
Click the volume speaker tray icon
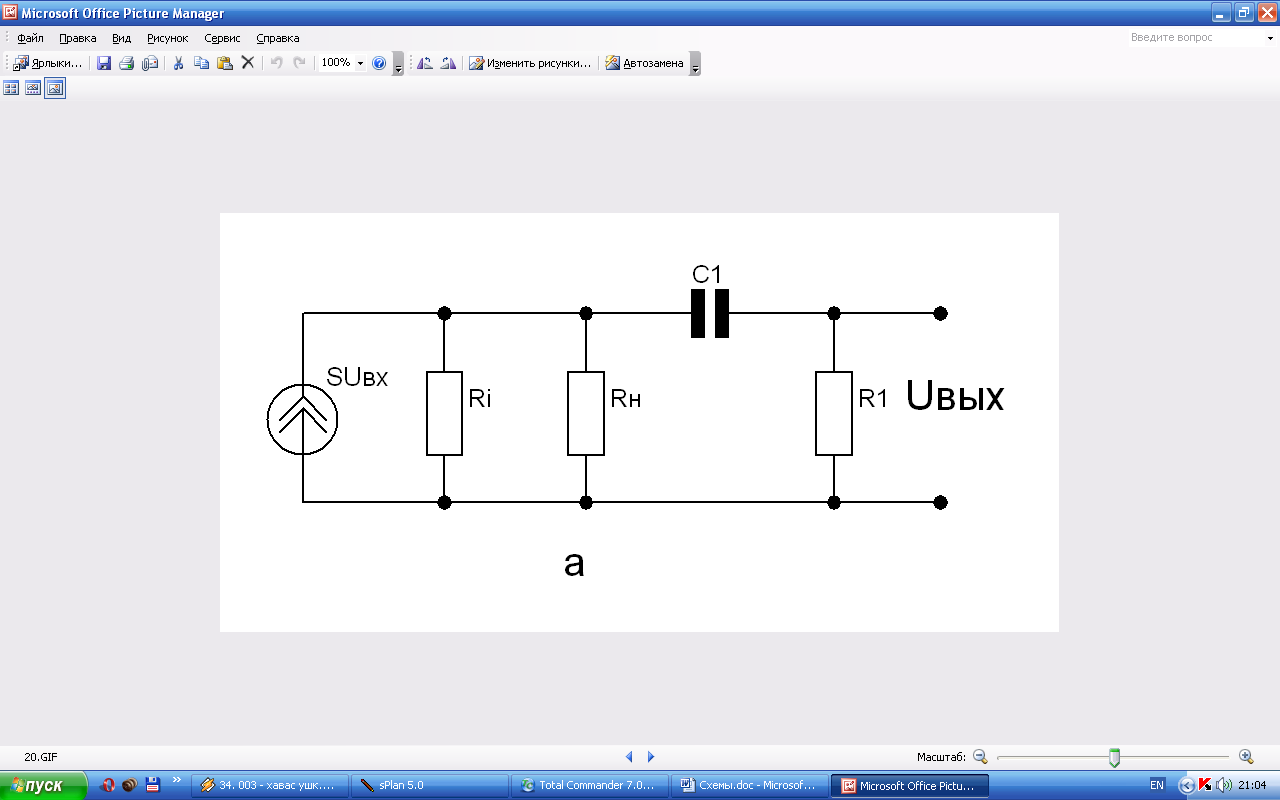point(1223,786)
